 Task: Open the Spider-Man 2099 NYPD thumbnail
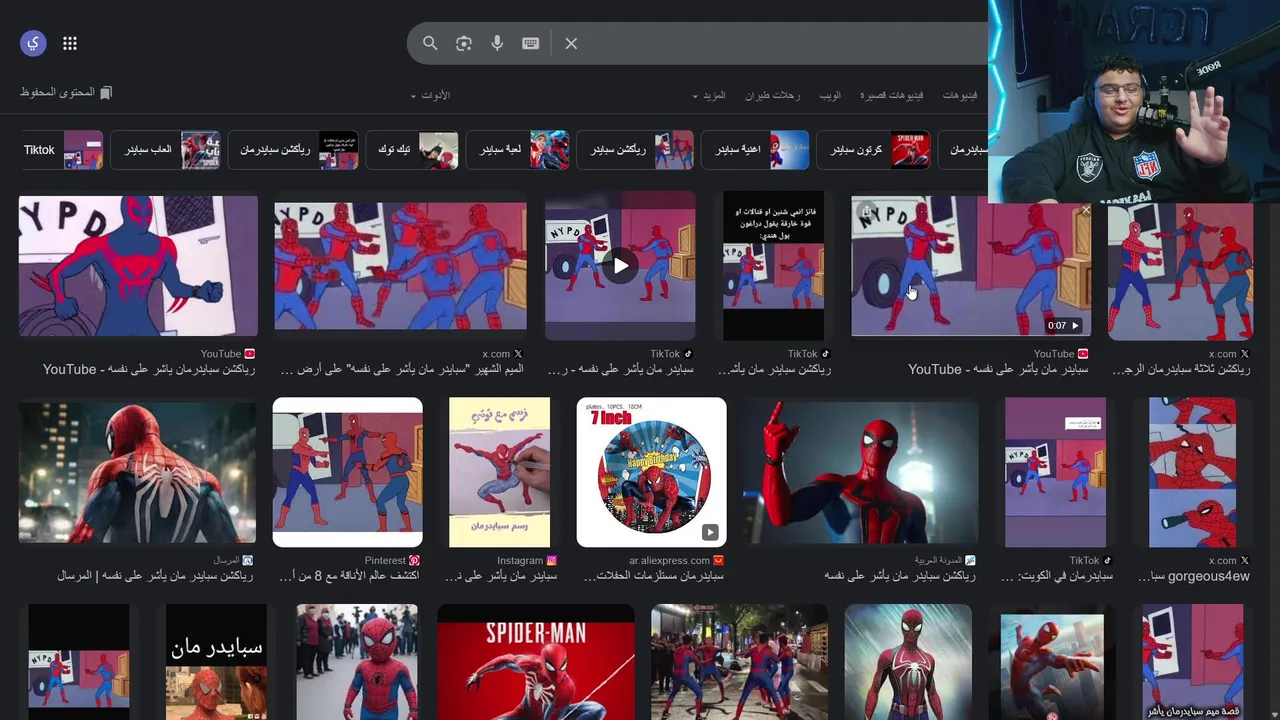click(138, 266)
